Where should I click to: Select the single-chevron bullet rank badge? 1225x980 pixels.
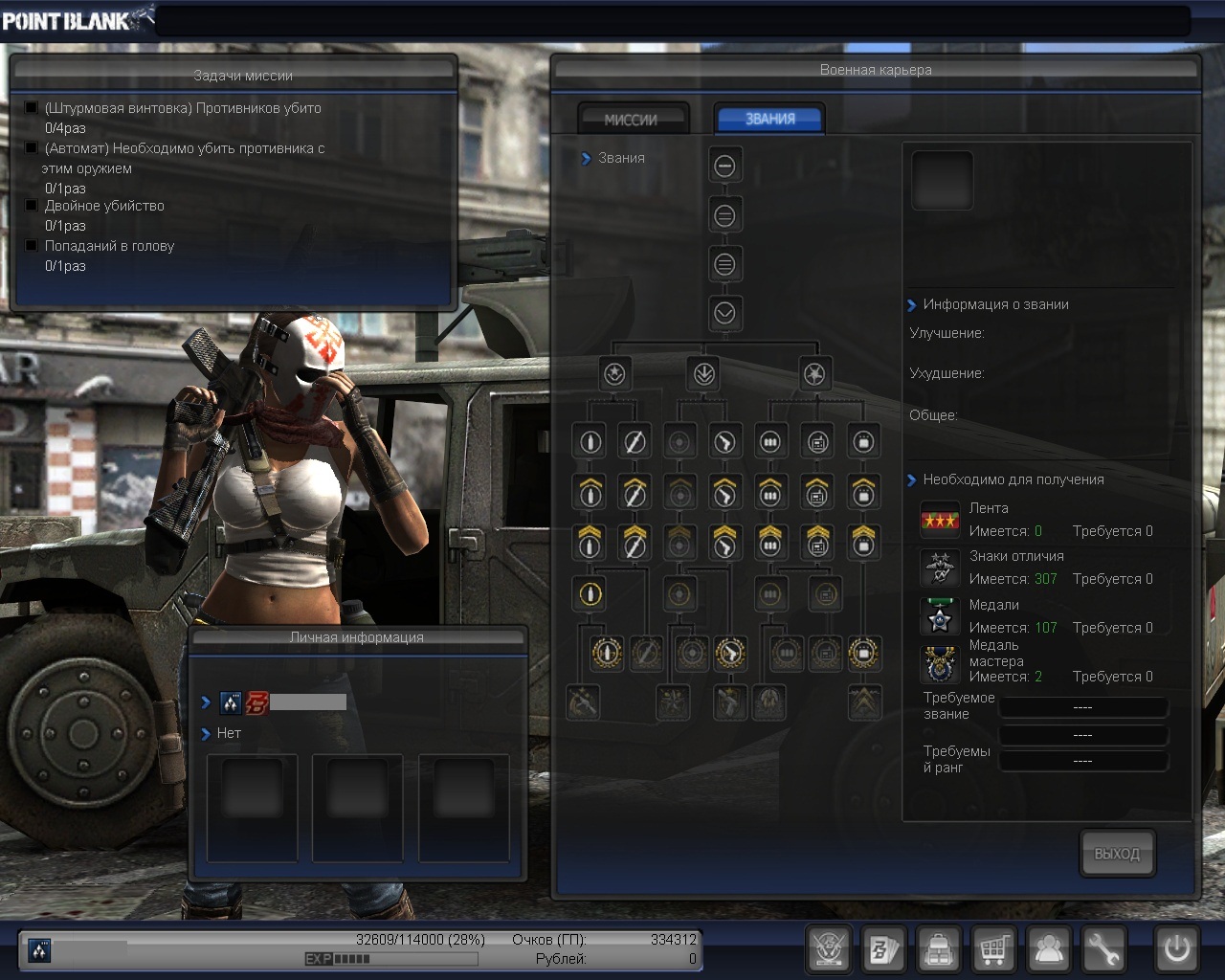coord(590,492)
